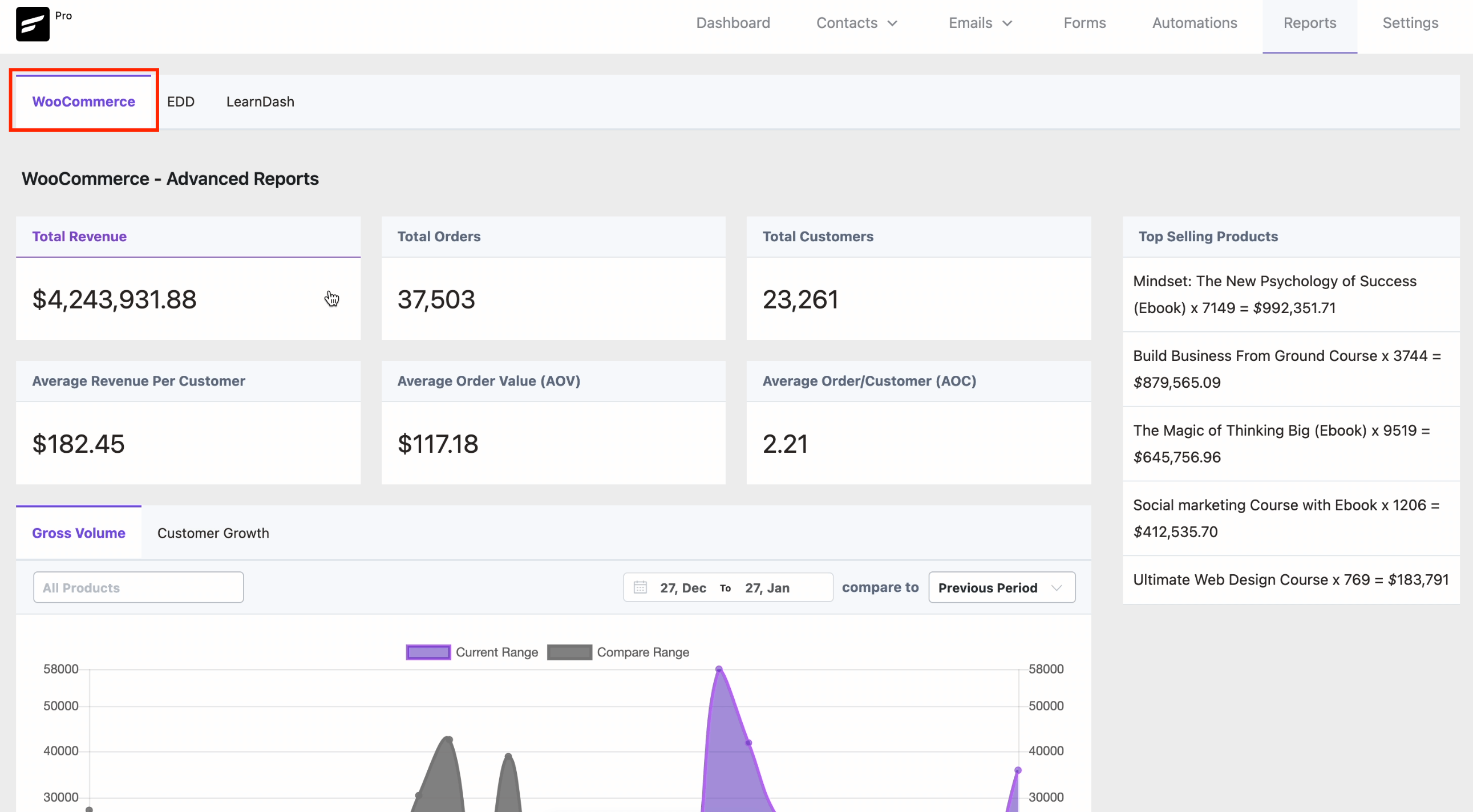Click the Current Range peak data point at 58000
1473x812 pixels.
[719, 668]
